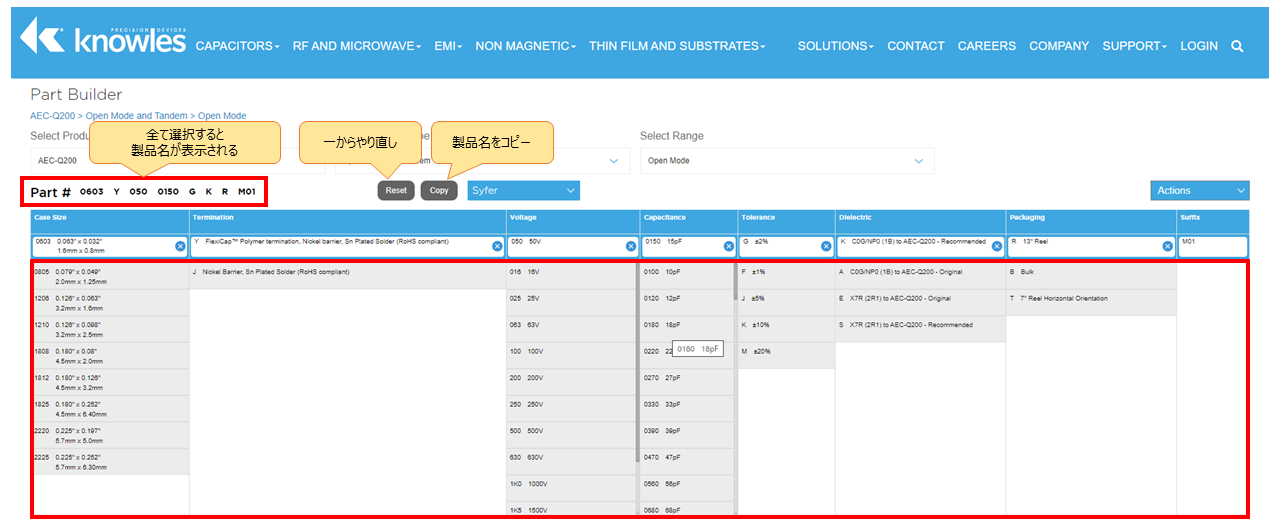Select 0120 12pF capacitance

tap(686, 303)
